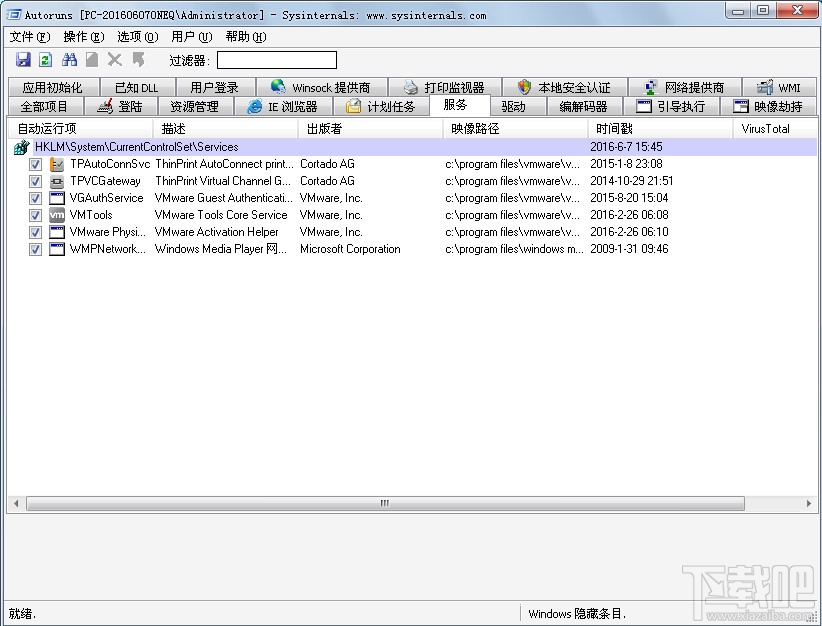The width and height of the screenshot is (822, 626).
Task: Click 'VMware Activation Helper' description text
Action: coord(217,232)
